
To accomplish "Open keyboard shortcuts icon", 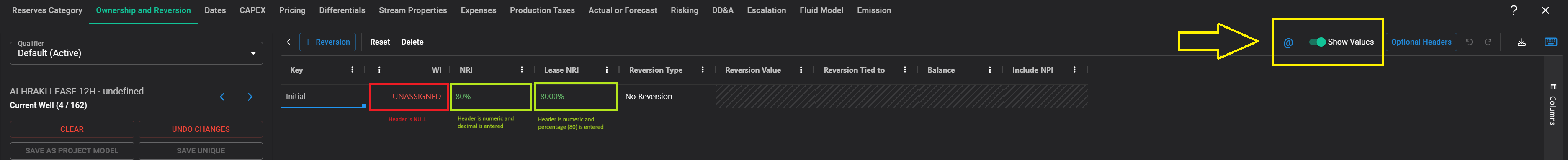I will pos(1551,42).
